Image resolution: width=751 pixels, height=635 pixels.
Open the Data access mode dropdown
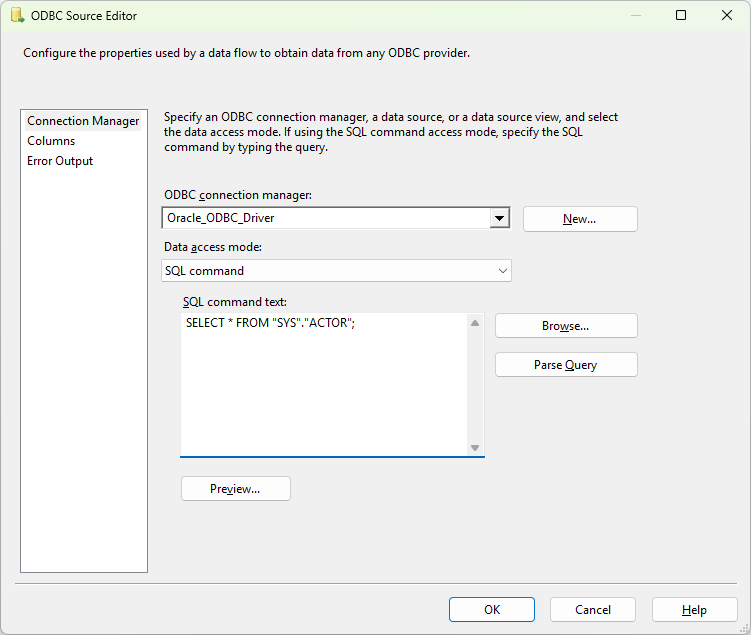pos(336,271)
